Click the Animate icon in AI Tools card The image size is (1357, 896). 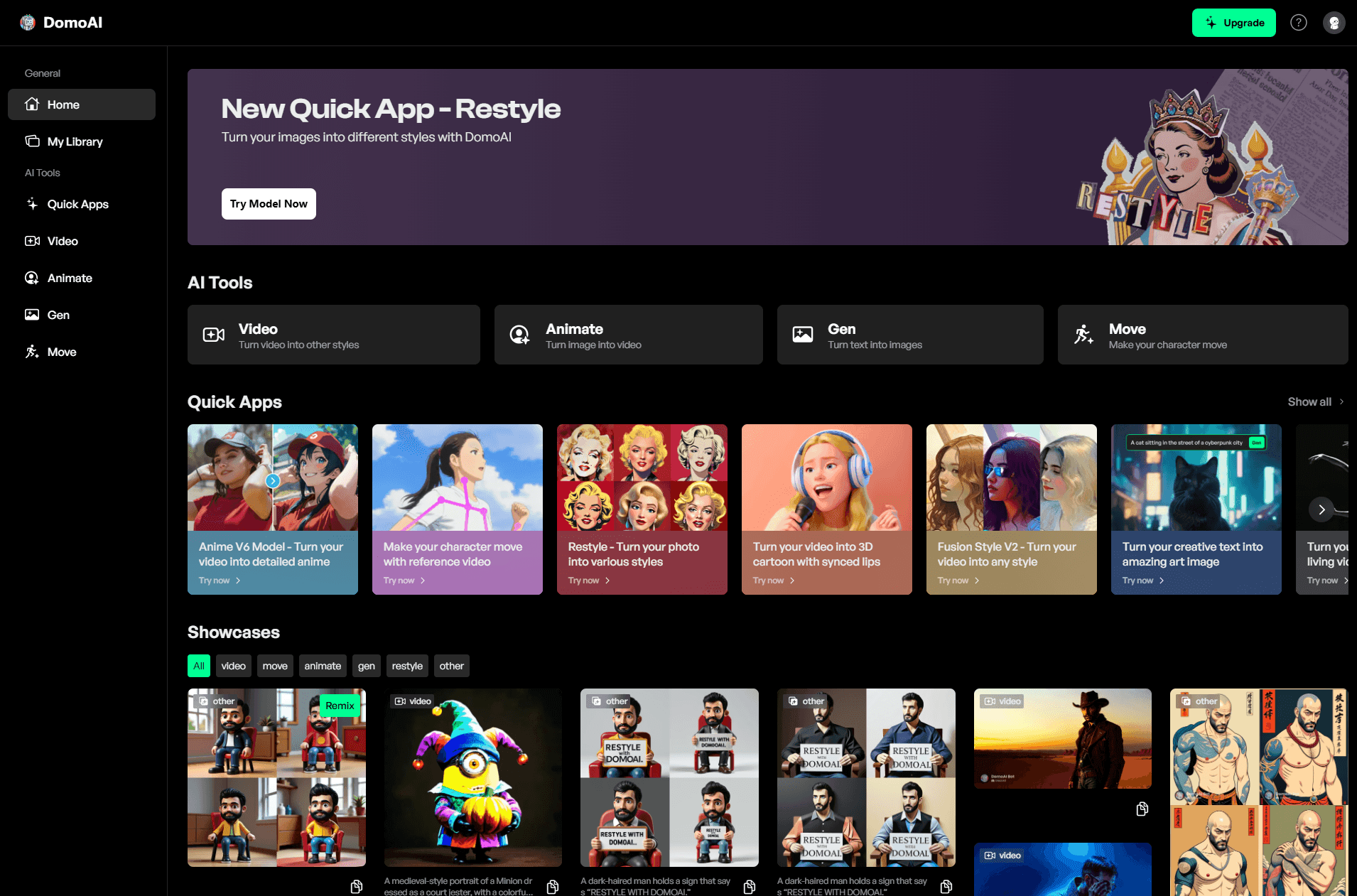click(x=520, y=335)
